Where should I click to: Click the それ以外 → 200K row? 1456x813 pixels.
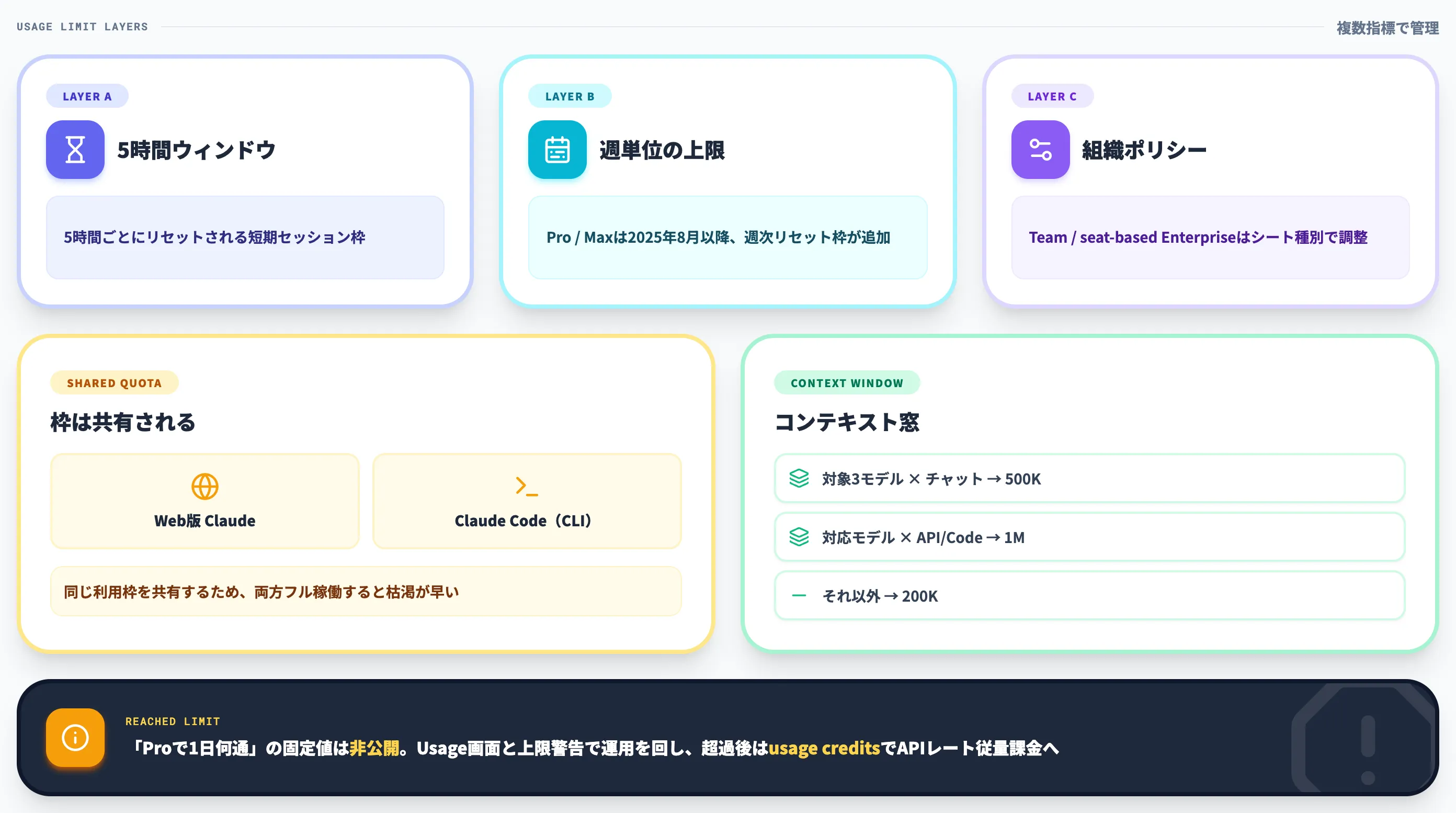(1089, 595)
